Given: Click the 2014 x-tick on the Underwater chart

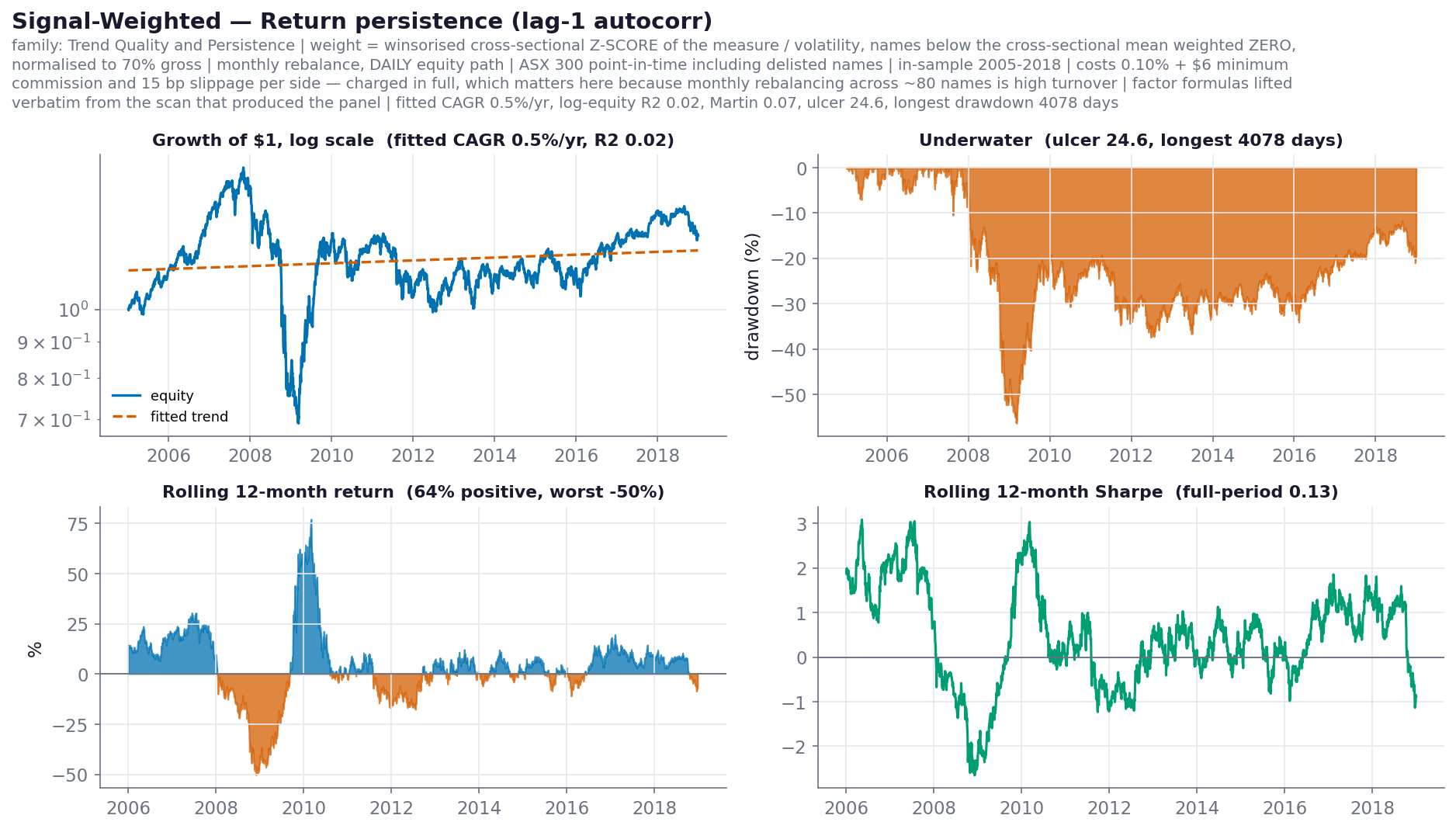Looking at the screenshot, I should coord(1212,456).
